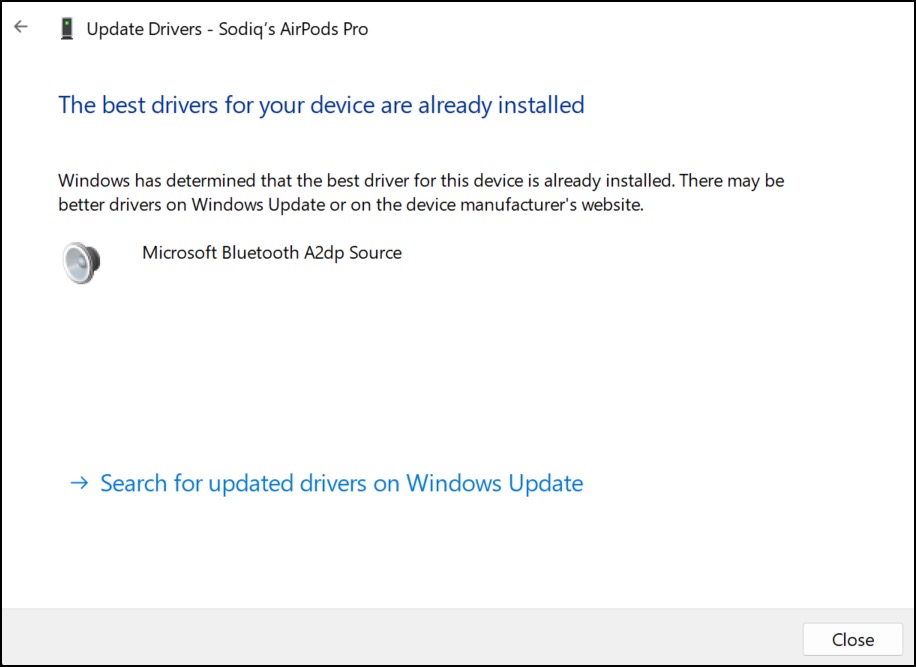Click the "Update Drivers" title text
Viewport: 916px width, 667px height.
click(144, 29)
